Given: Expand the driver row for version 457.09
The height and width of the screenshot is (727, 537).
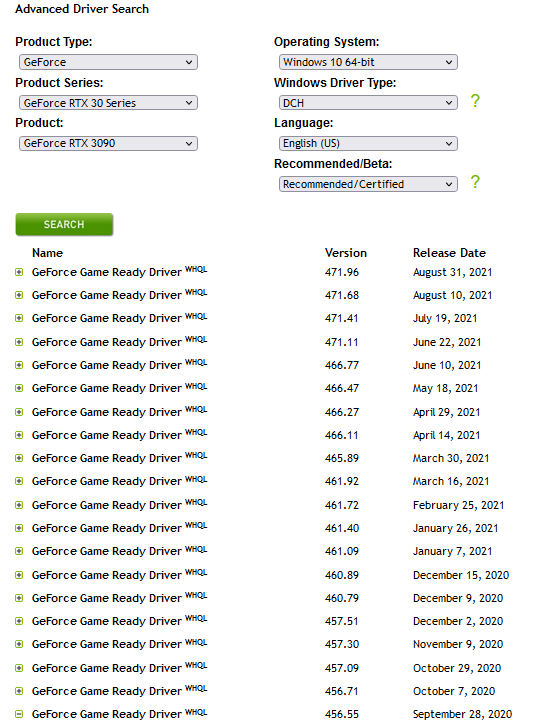Looking at the screenshot, I should [x=19, y=668].
